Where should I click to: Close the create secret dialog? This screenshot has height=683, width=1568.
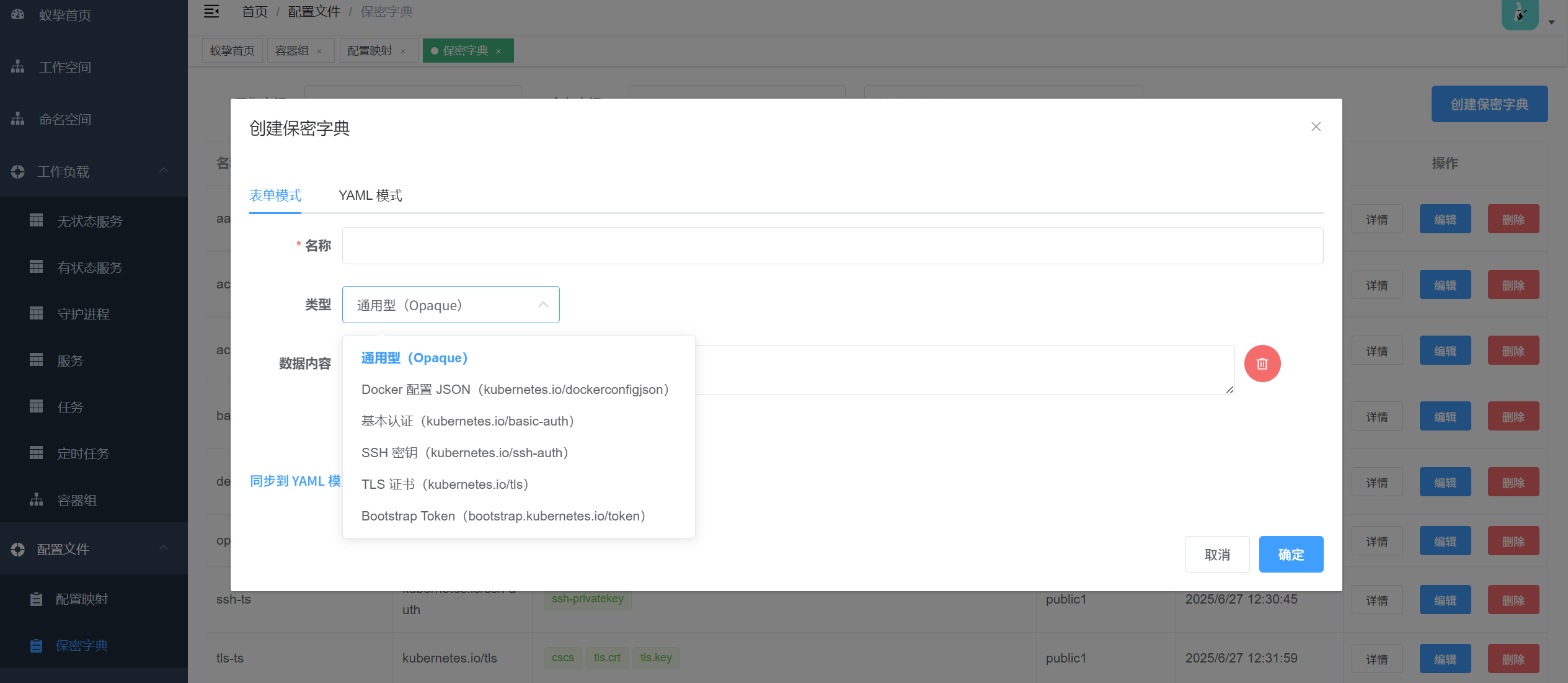(x=1316, y=127)
